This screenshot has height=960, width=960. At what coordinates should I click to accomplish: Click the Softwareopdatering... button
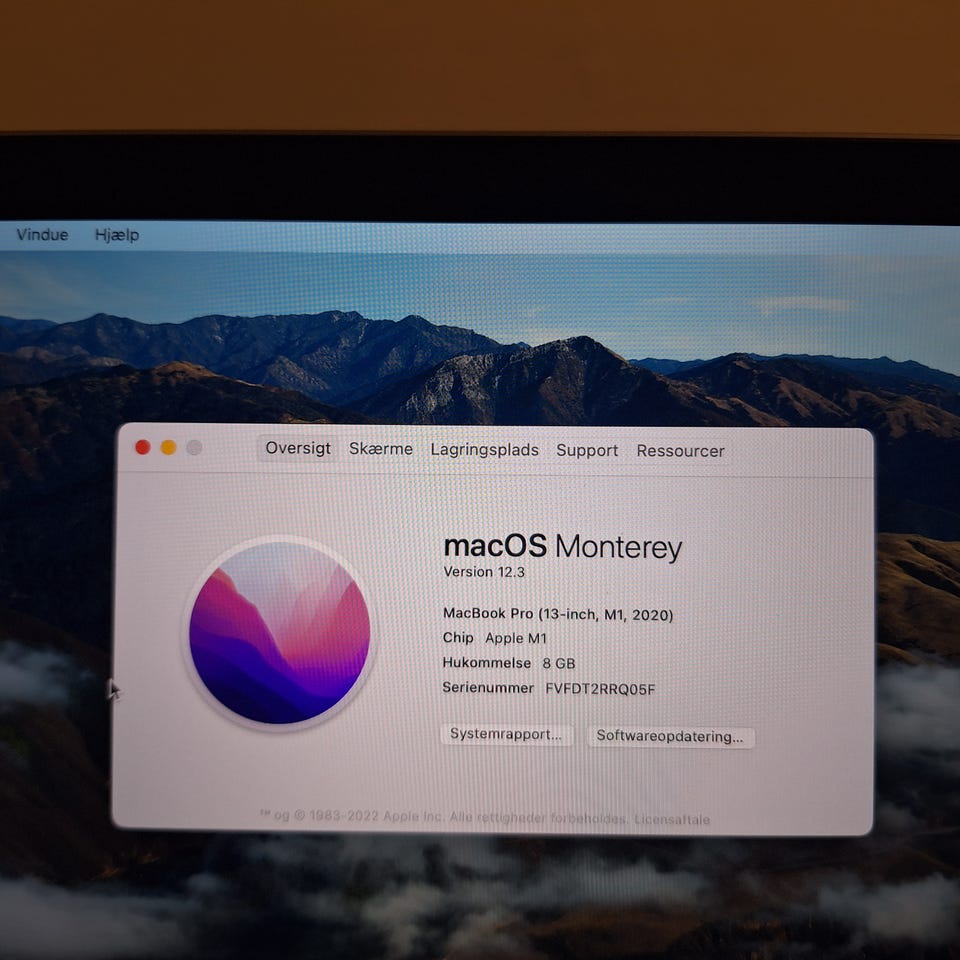click(670, 736)
